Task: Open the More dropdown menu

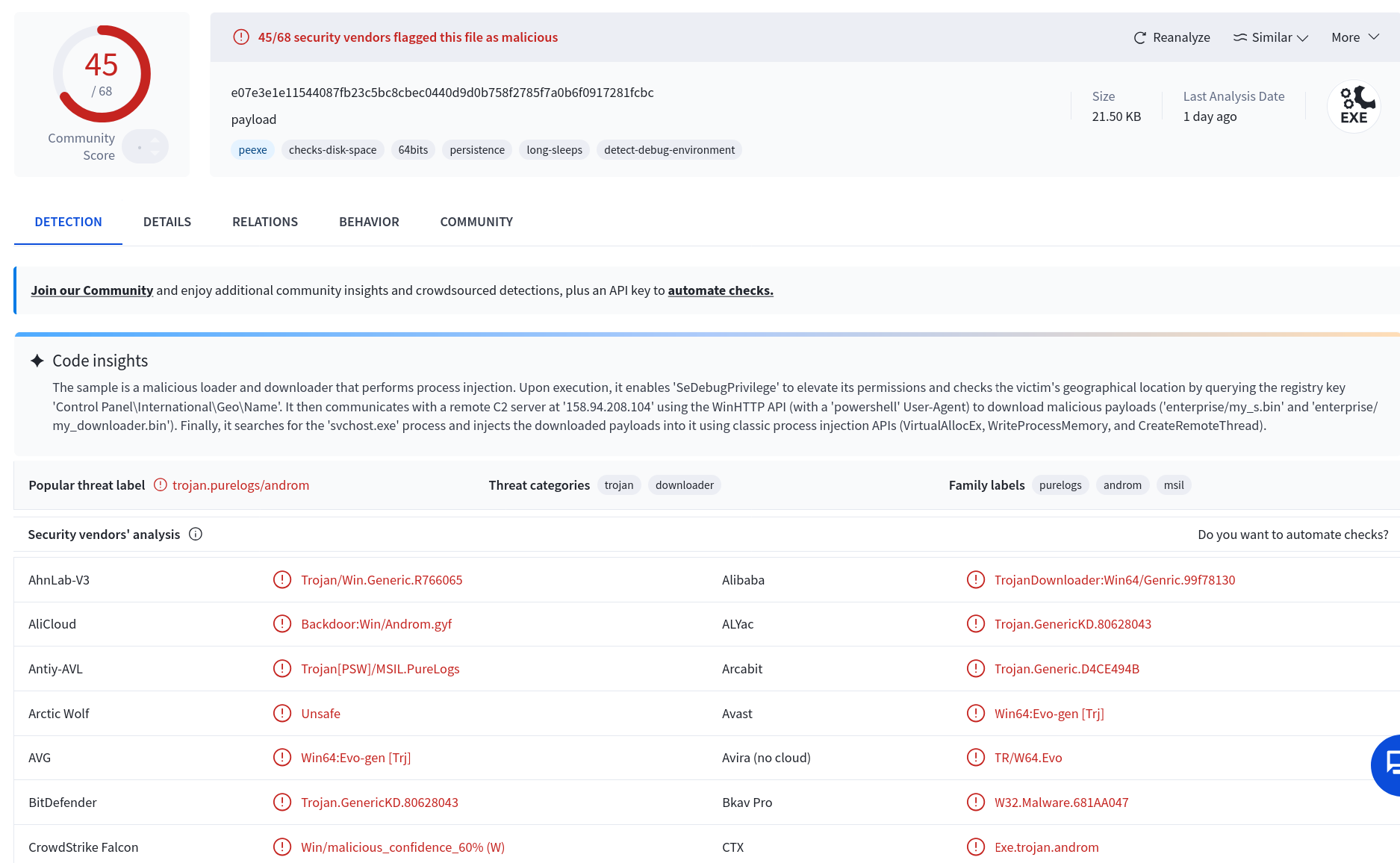Action: (1354, 37)
